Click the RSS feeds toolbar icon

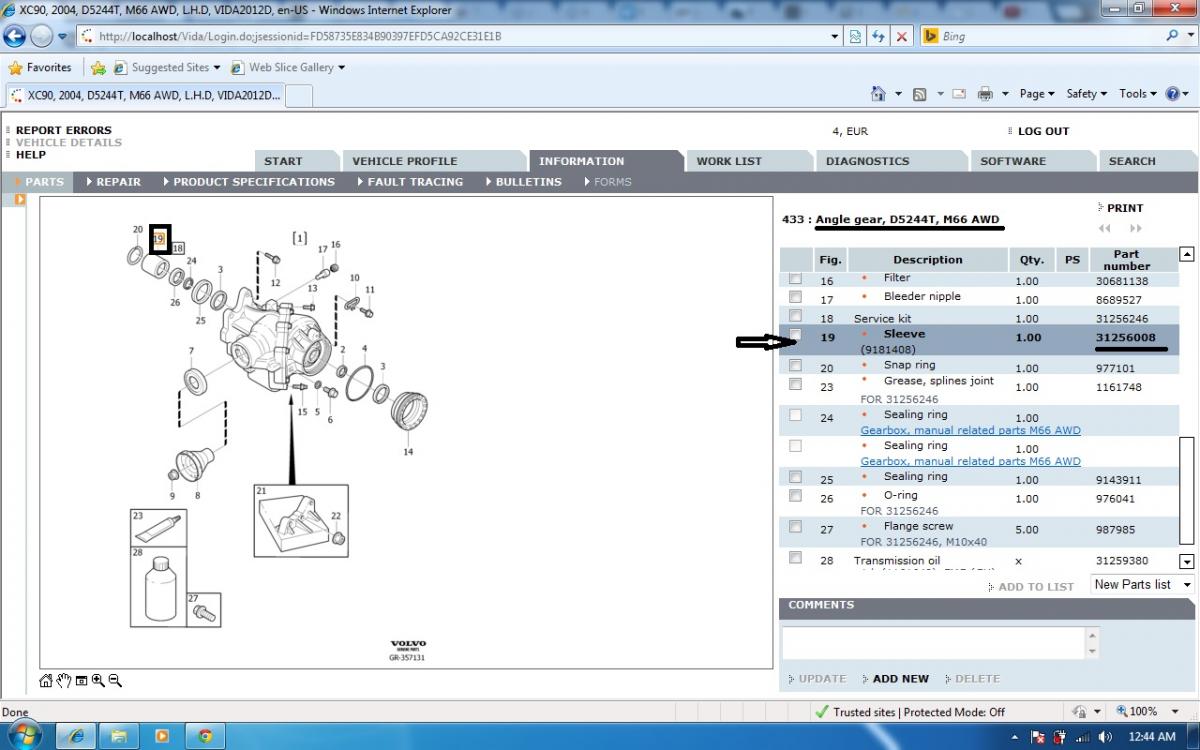919,94
